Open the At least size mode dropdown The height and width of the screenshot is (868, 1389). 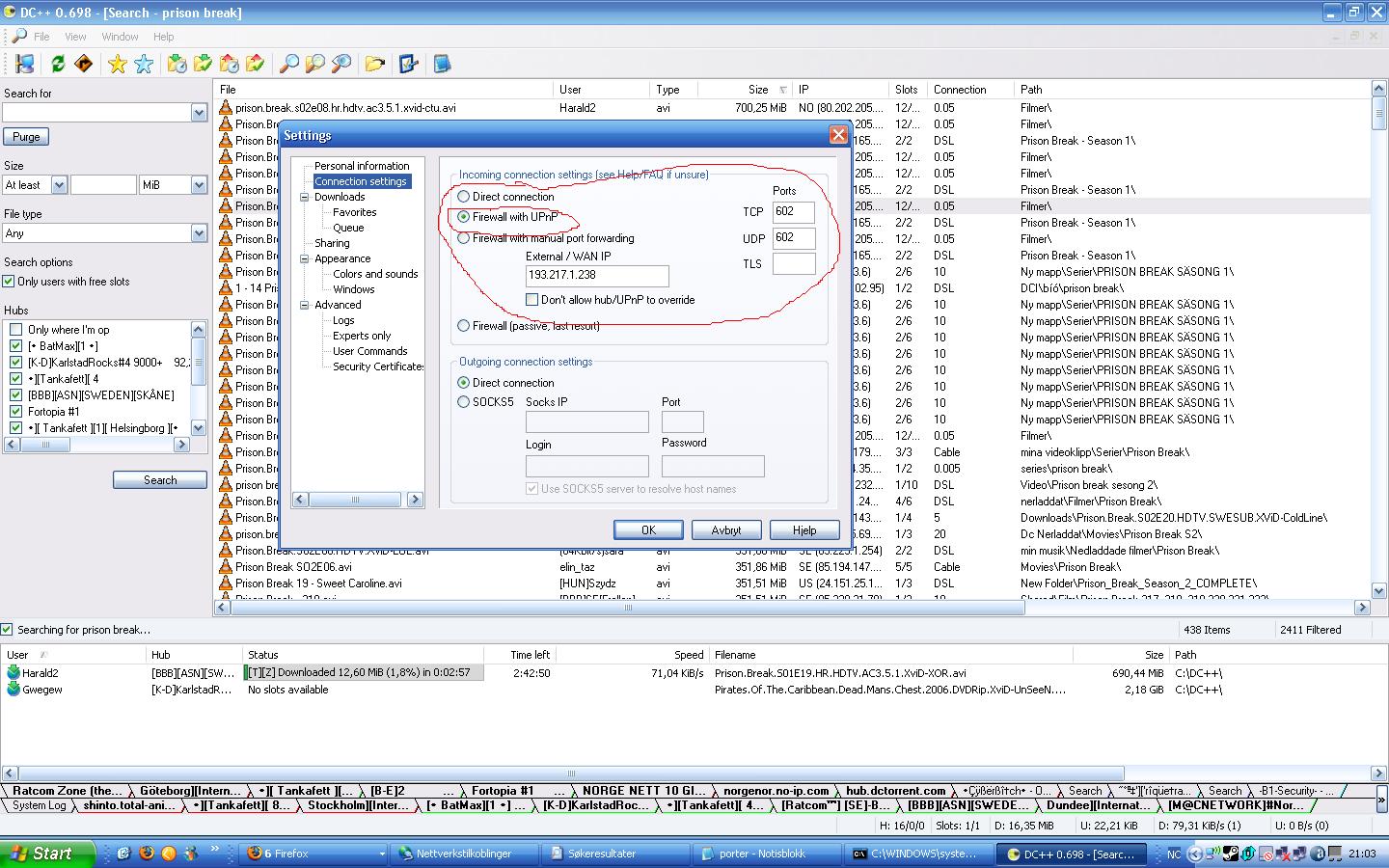point(59,185)
